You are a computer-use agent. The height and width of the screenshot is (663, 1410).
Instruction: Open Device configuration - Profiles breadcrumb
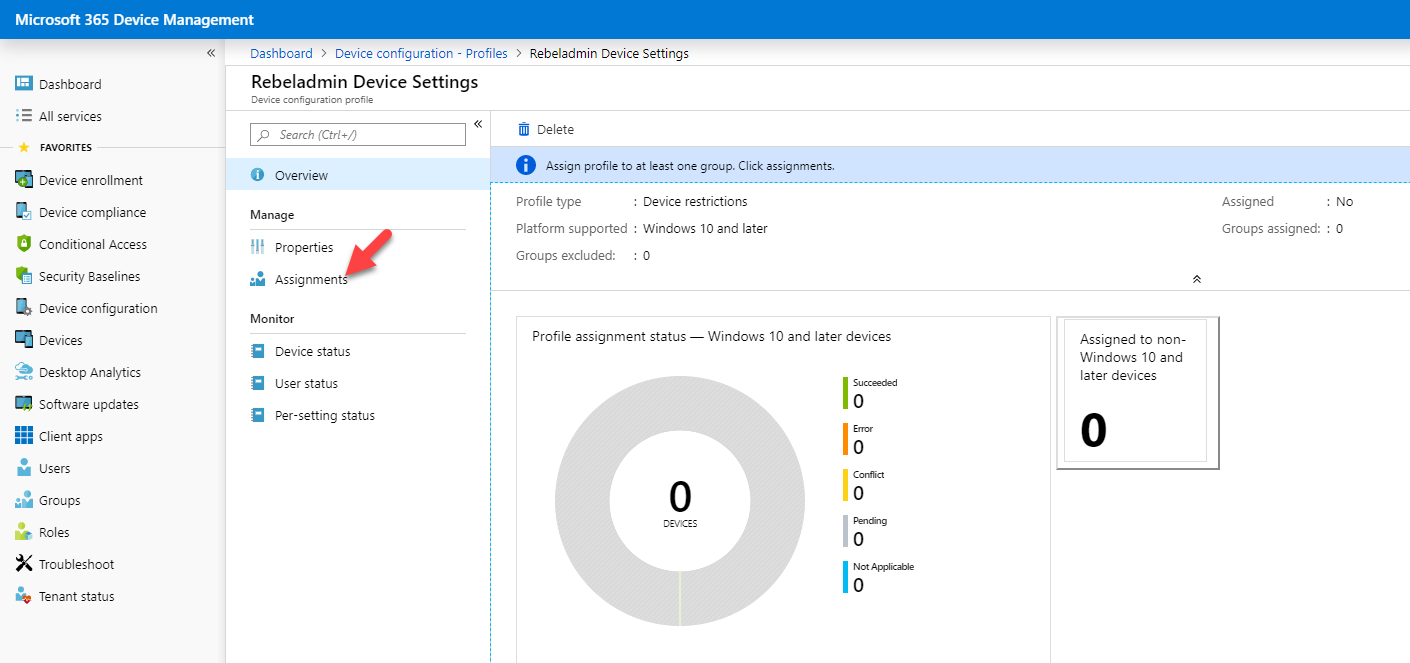coord(421,53)
